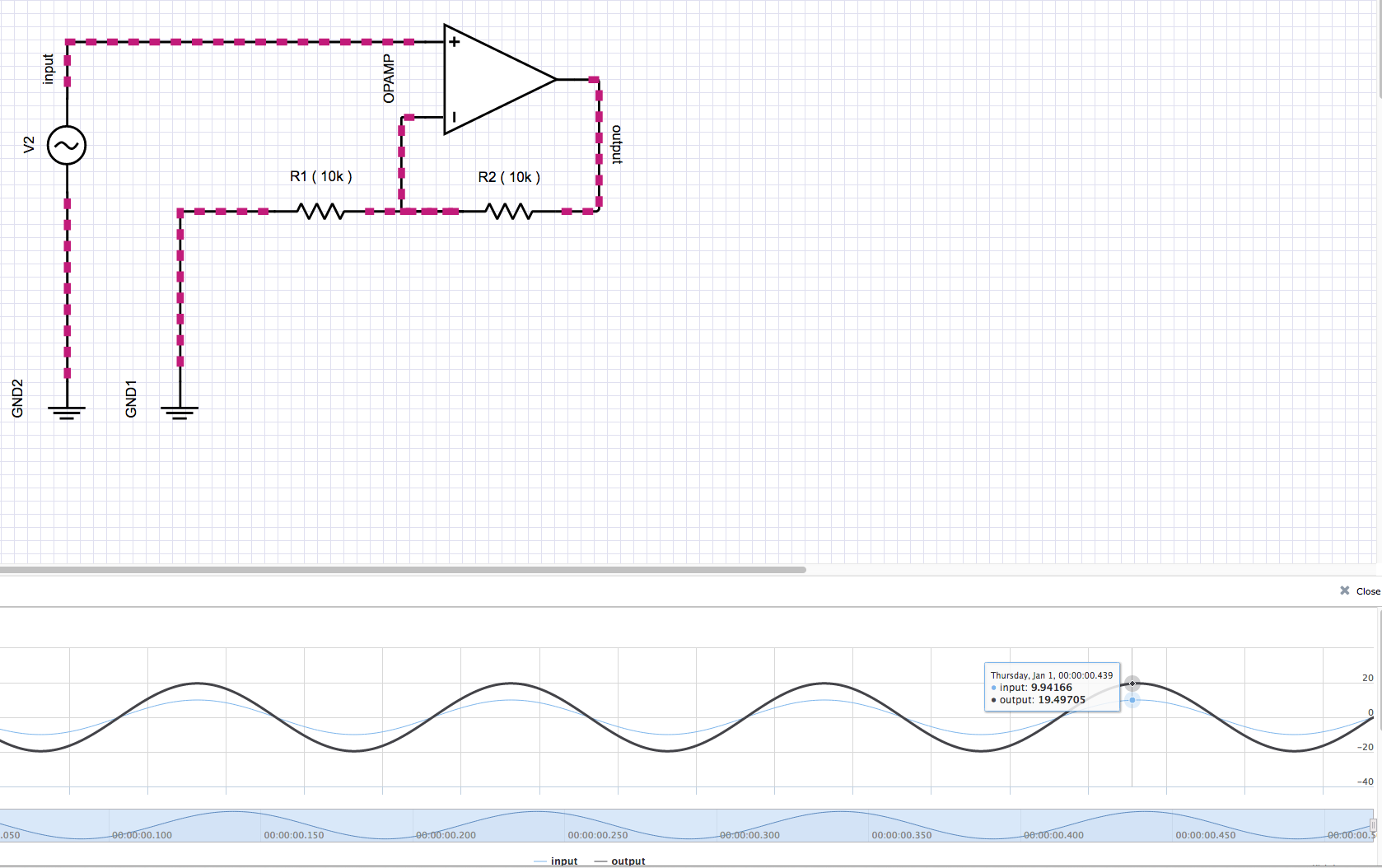
Task: Click the opamp minus input terminal
Action: click(454, 118)
